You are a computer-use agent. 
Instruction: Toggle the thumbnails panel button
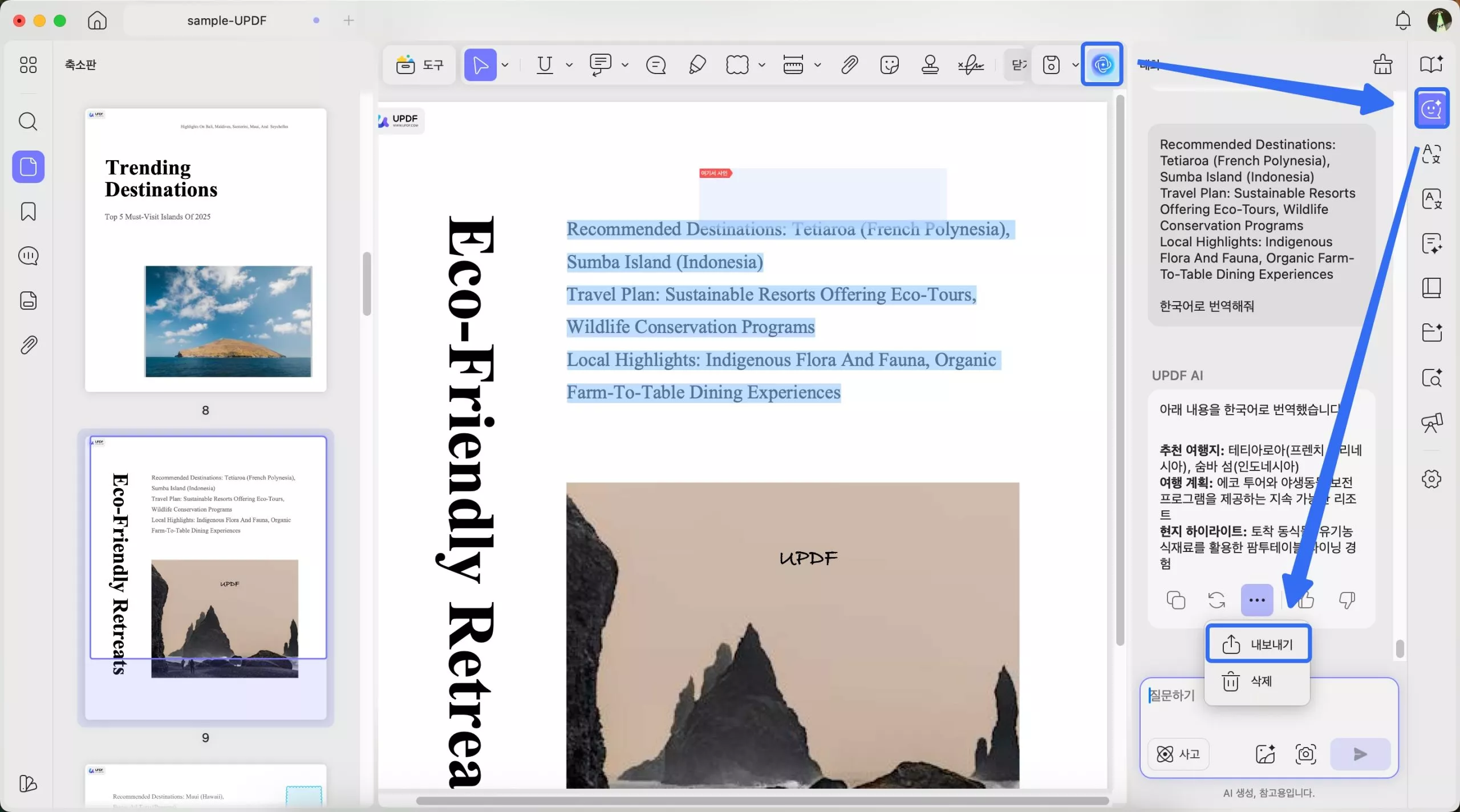coord(28,167)
